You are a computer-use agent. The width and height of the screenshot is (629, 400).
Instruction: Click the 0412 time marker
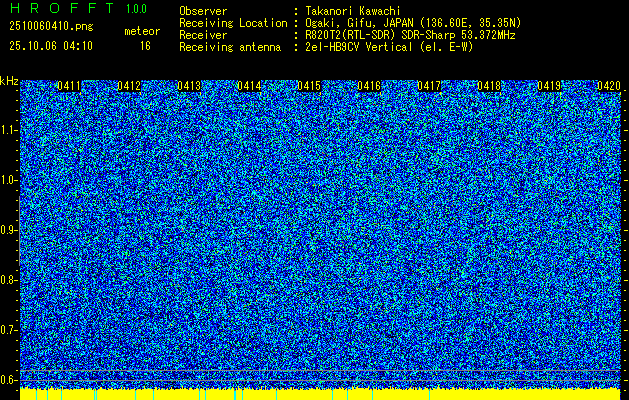tap(129, 86)
